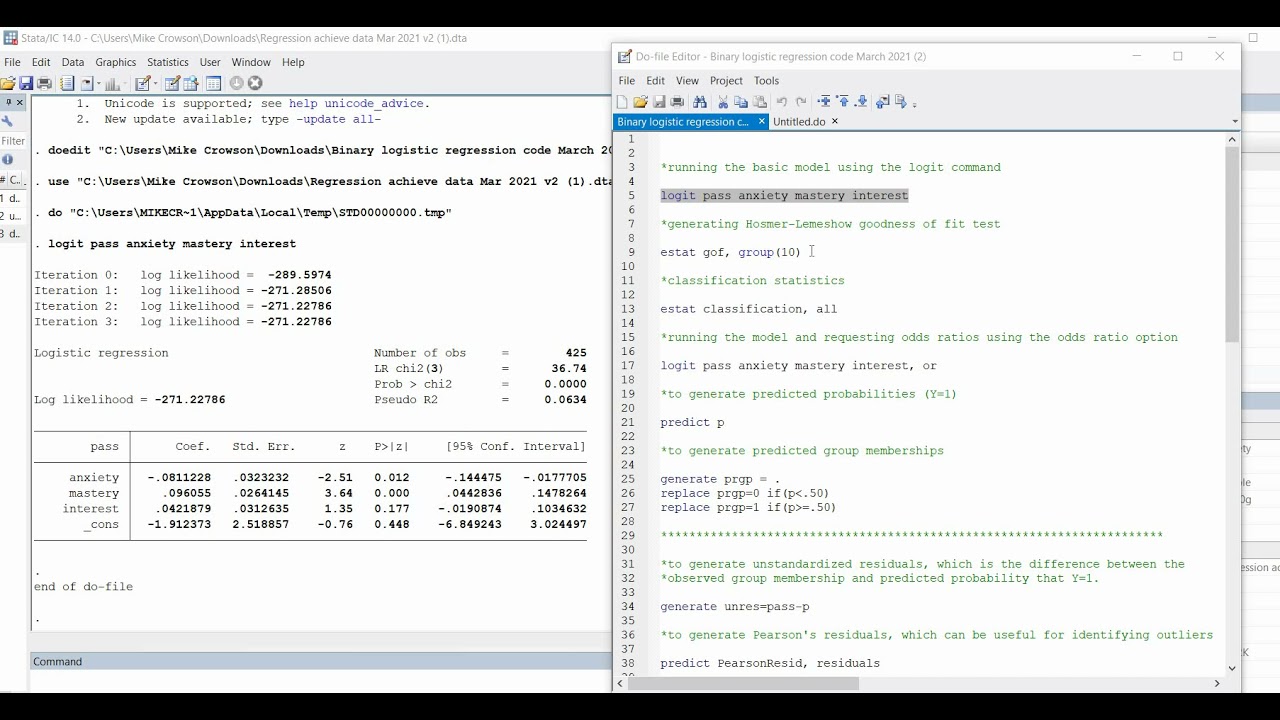Click Copy icon in Do-file Editor toolbar
Screen dimensions: 1280x720
pos(741,102)
